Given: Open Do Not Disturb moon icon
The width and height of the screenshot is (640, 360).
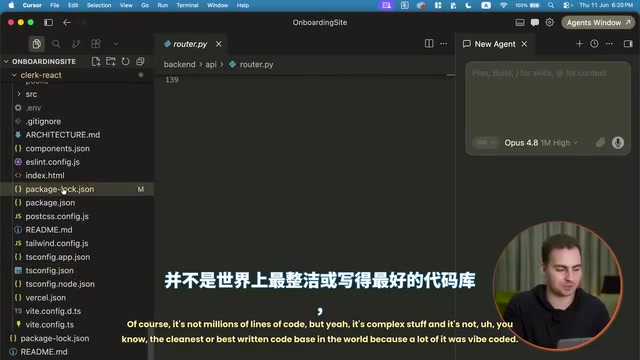Looking at the screenshot, I should (x=469, y=5).
